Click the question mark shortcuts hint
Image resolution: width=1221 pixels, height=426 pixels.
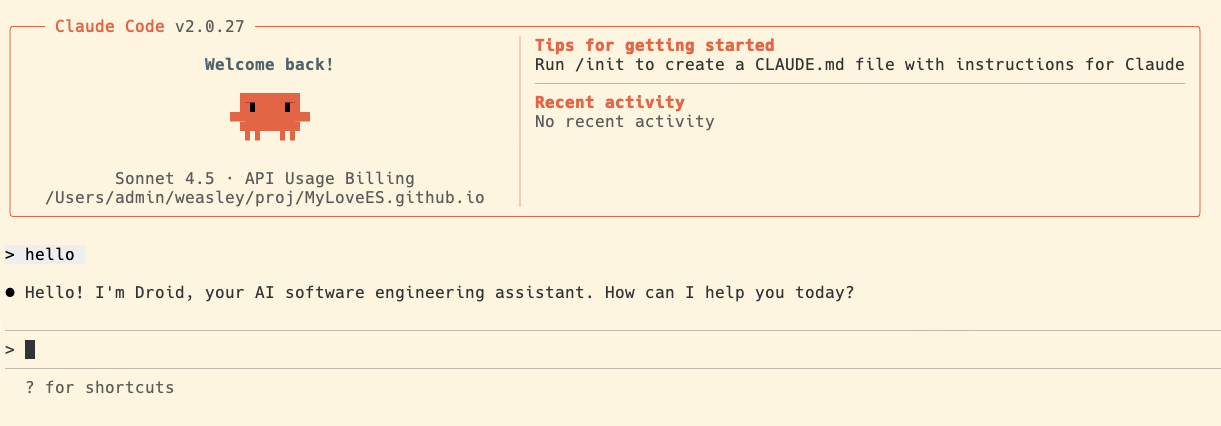coord(30,387)
